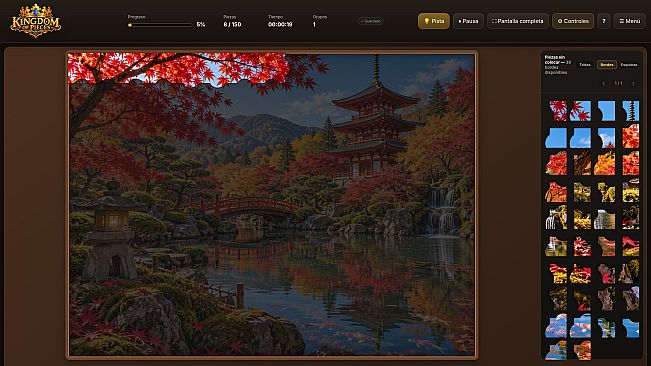
Task: Click the Kingdom of Pieces logo
Action: pos(36,21)
